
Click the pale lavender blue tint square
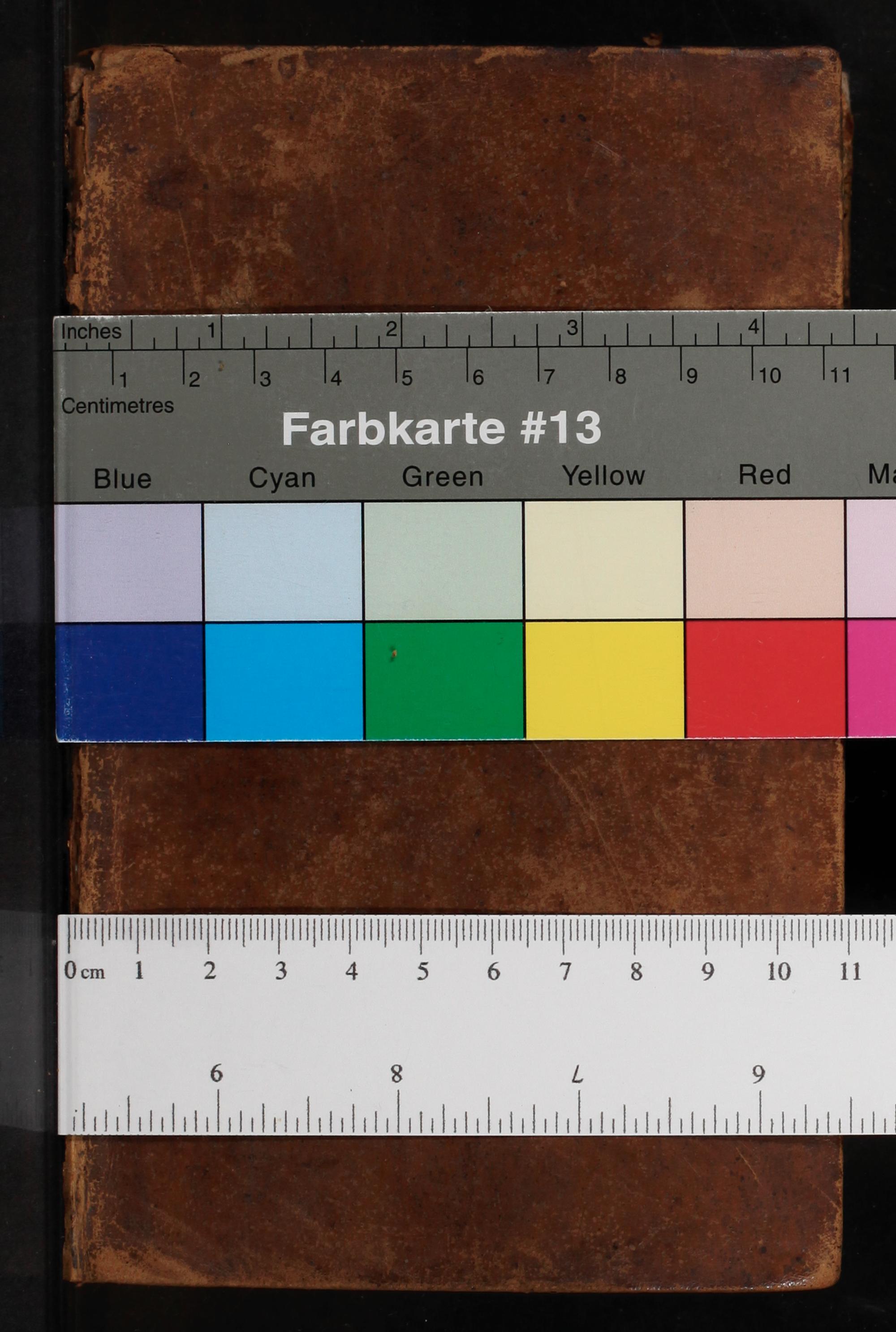click(129, 562)
